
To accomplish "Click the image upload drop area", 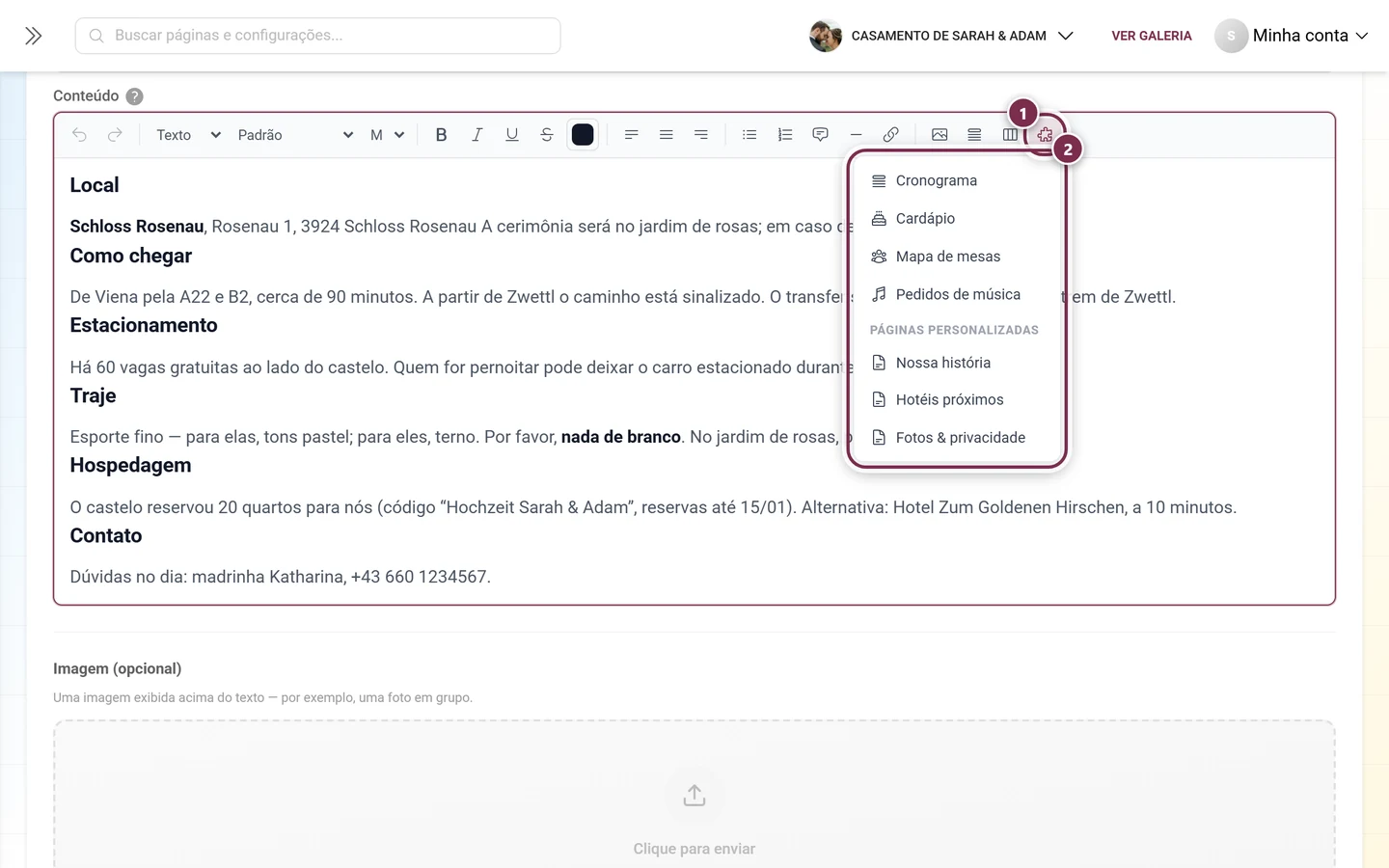I will pyautogui.click(x=694, y=795).
